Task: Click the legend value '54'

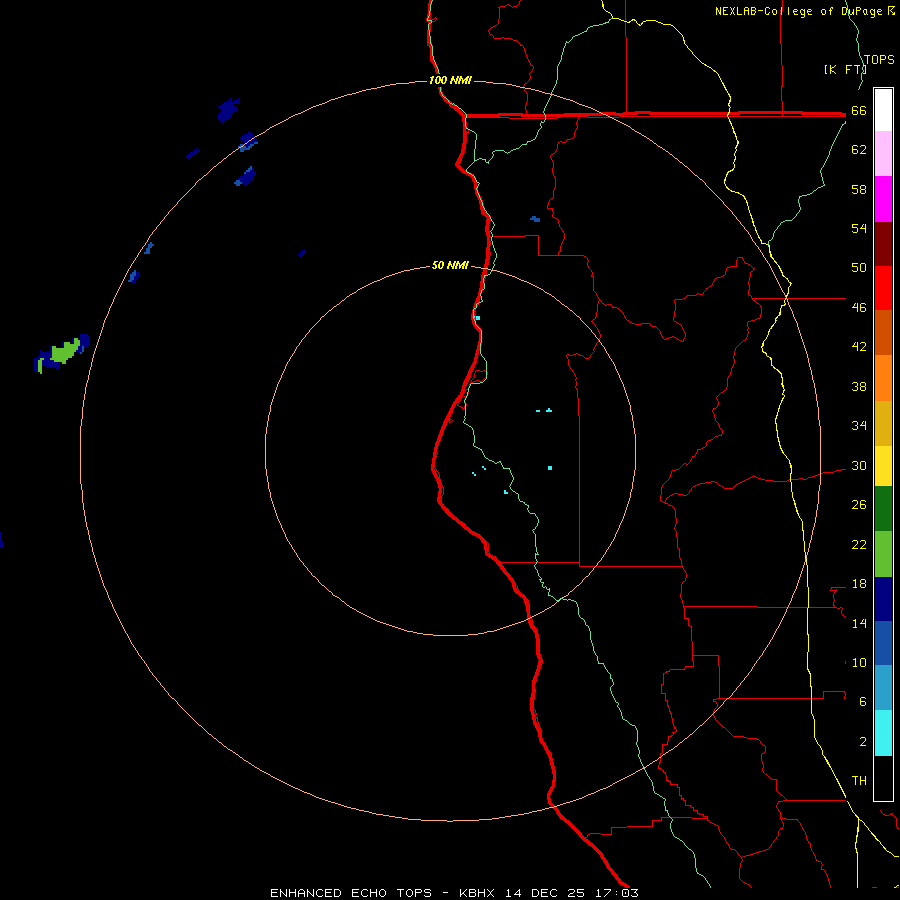Action: click(x=859, y=228)
